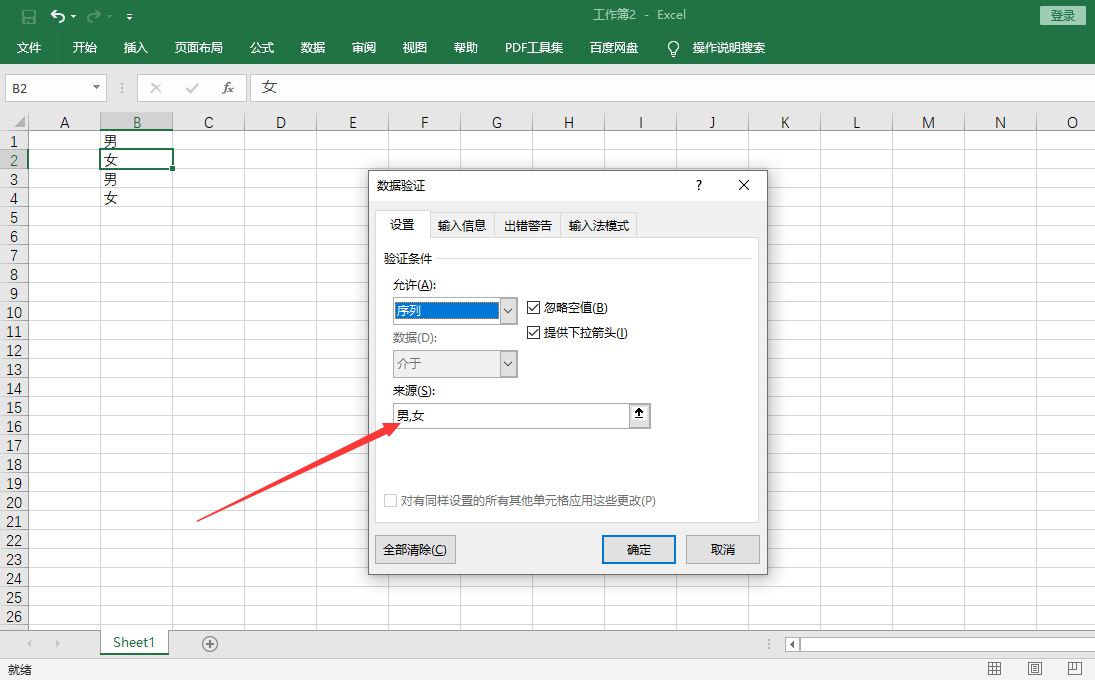Image resolution: width=1095 pixels, height=680 pixels.
Task: Open the 输入信息 tab
Action: click(x=462, y=226)
